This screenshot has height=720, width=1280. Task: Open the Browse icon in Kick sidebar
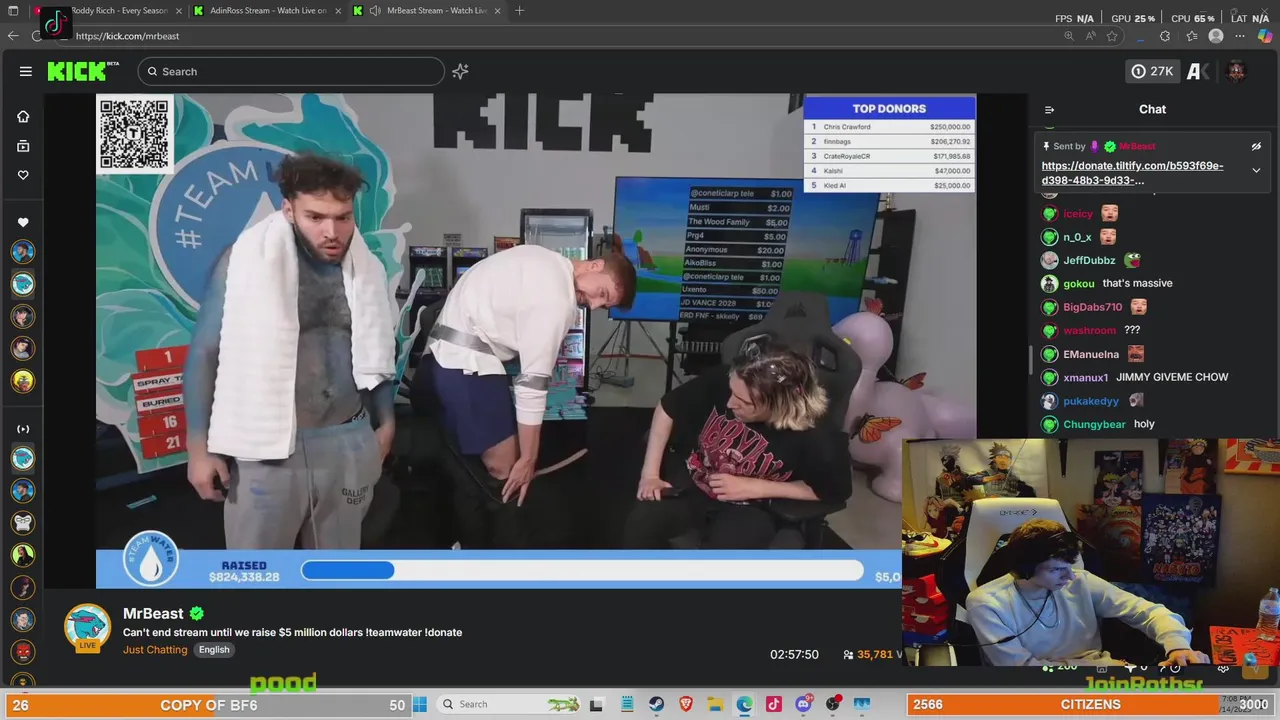click(x=23, y=146)
